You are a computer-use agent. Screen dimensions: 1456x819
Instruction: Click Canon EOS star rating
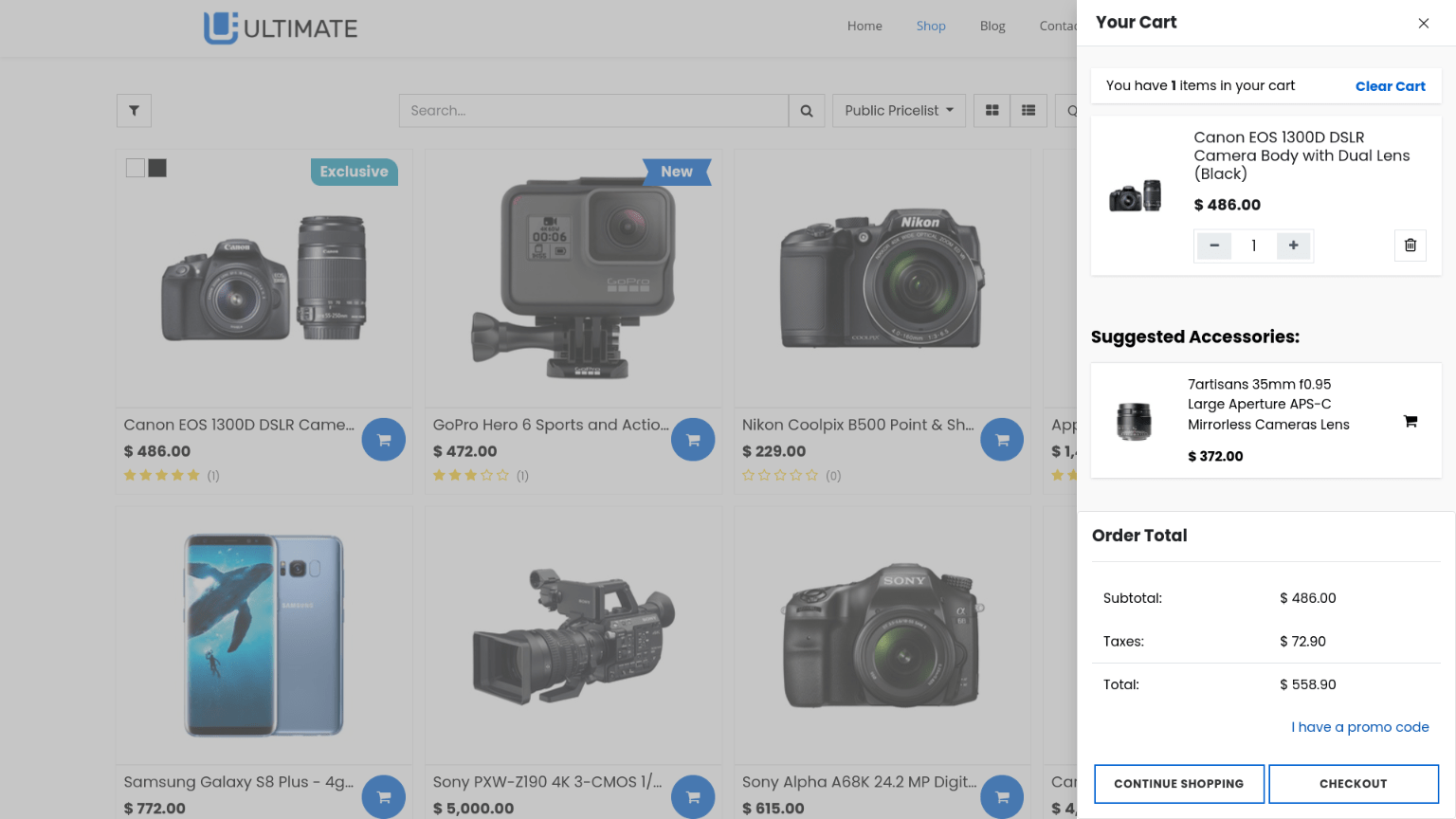[162, 475]
